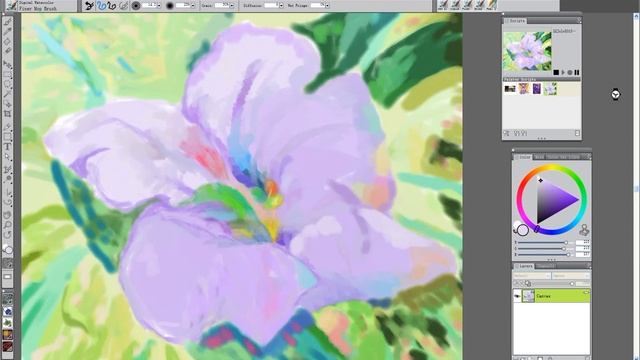Click the main color swatch circle

(x=523, y=230)
